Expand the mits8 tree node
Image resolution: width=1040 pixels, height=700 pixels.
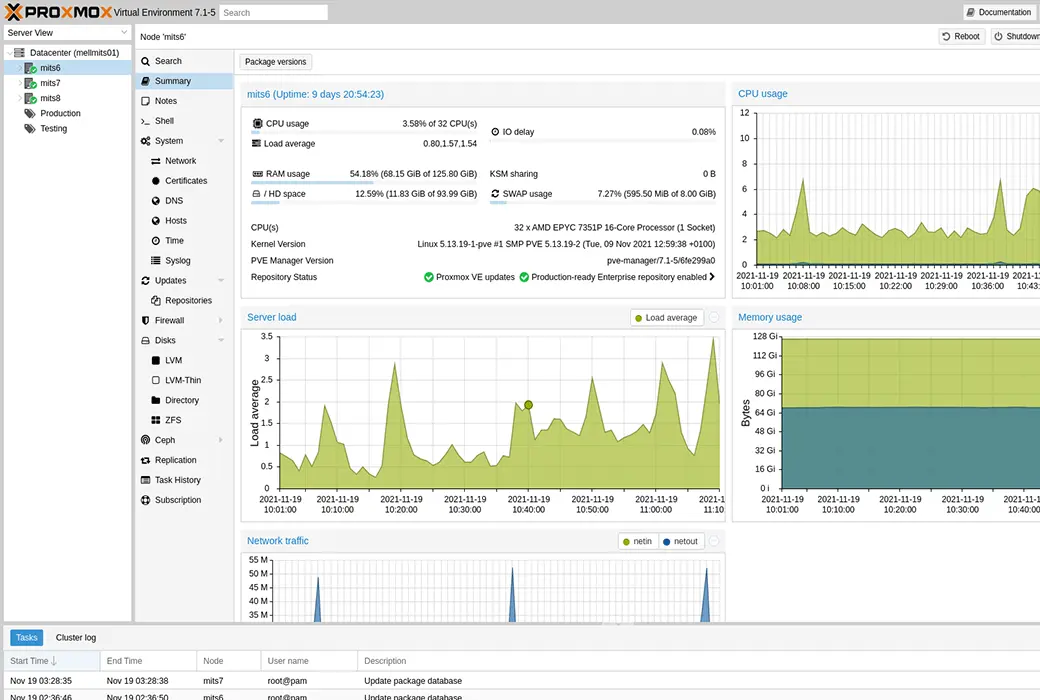20,98
